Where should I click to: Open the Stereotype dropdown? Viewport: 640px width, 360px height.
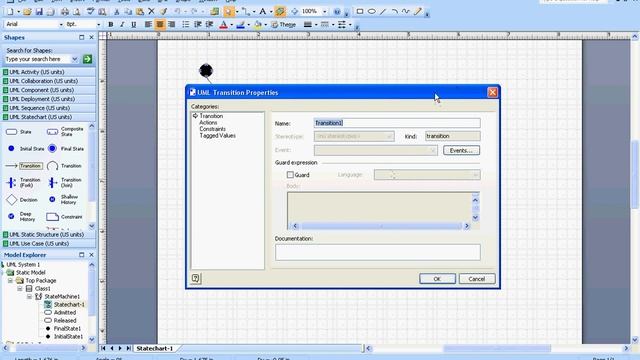pyautogui.click(x=389, y=136)
